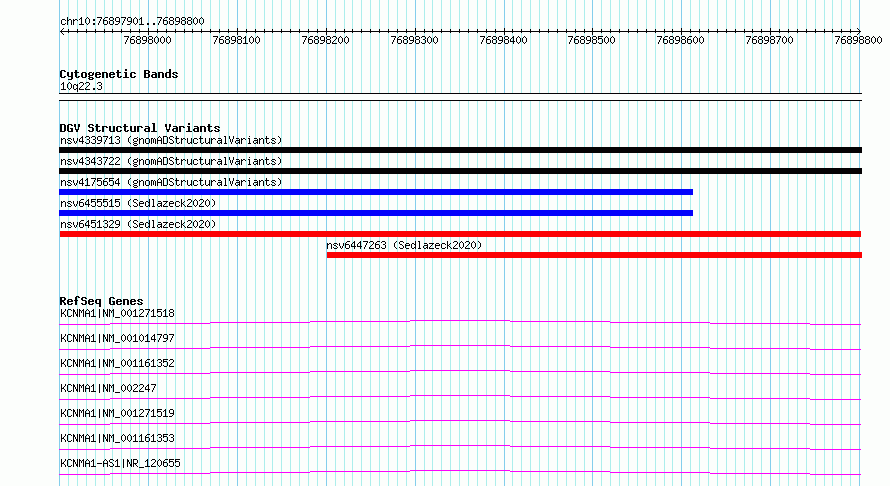Click the intron line under KCNMA1|NM_002247
This screenshot has width=890, height=486.
460,396
